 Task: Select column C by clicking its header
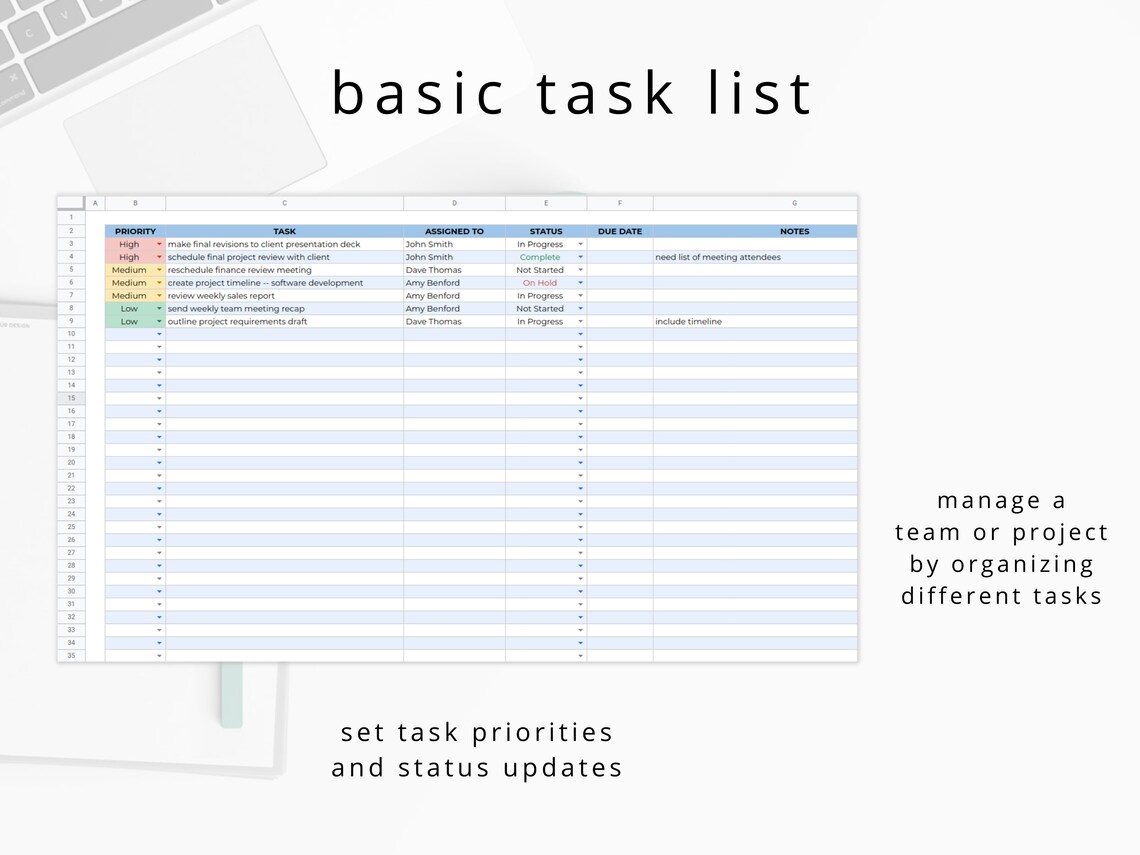[x=285, y=203]
